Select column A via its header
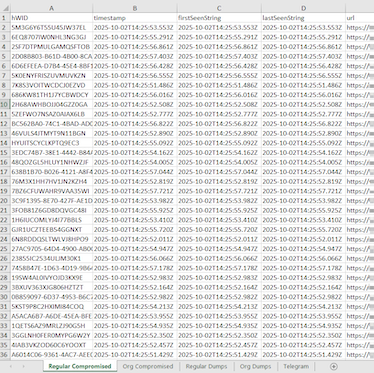This screenshot has height=373, width=374. tap(51, 8)
